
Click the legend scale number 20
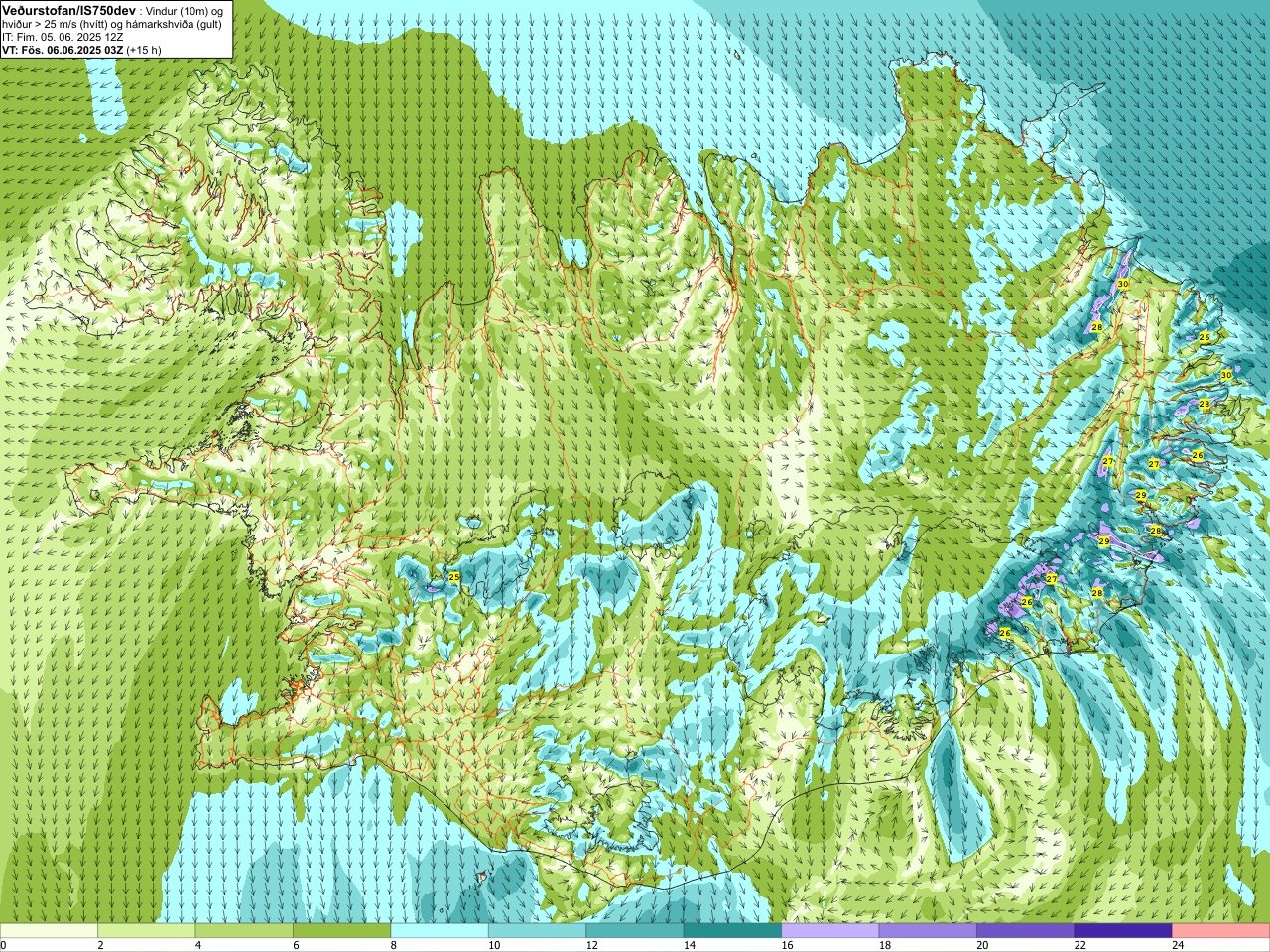click(982, 945)
